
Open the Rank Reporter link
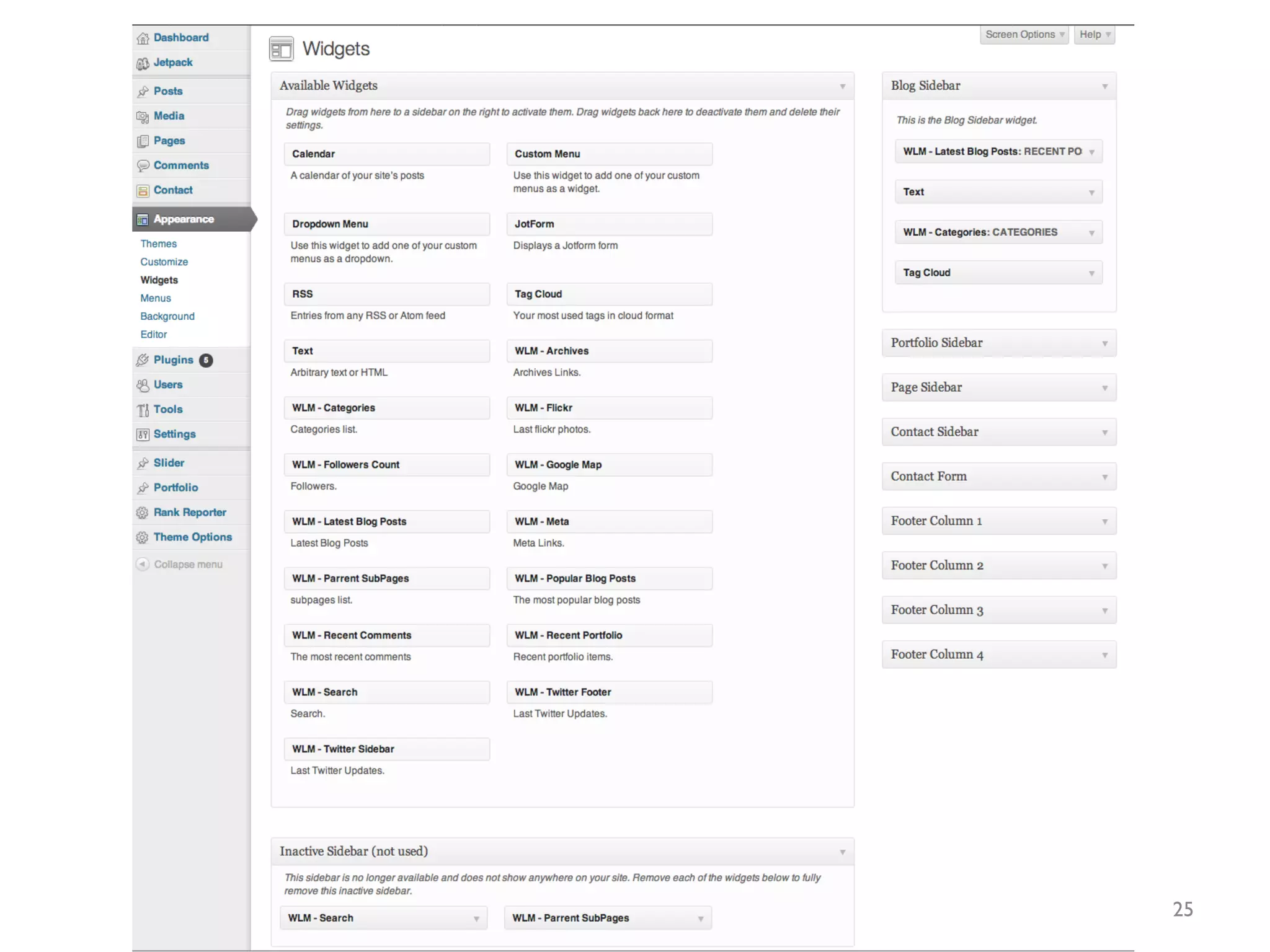pos(190,512)
